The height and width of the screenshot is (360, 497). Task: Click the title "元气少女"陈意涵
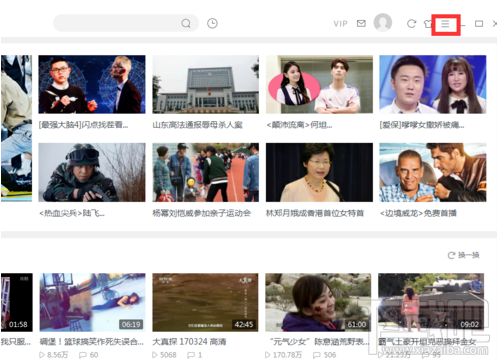tap(319, 342)
